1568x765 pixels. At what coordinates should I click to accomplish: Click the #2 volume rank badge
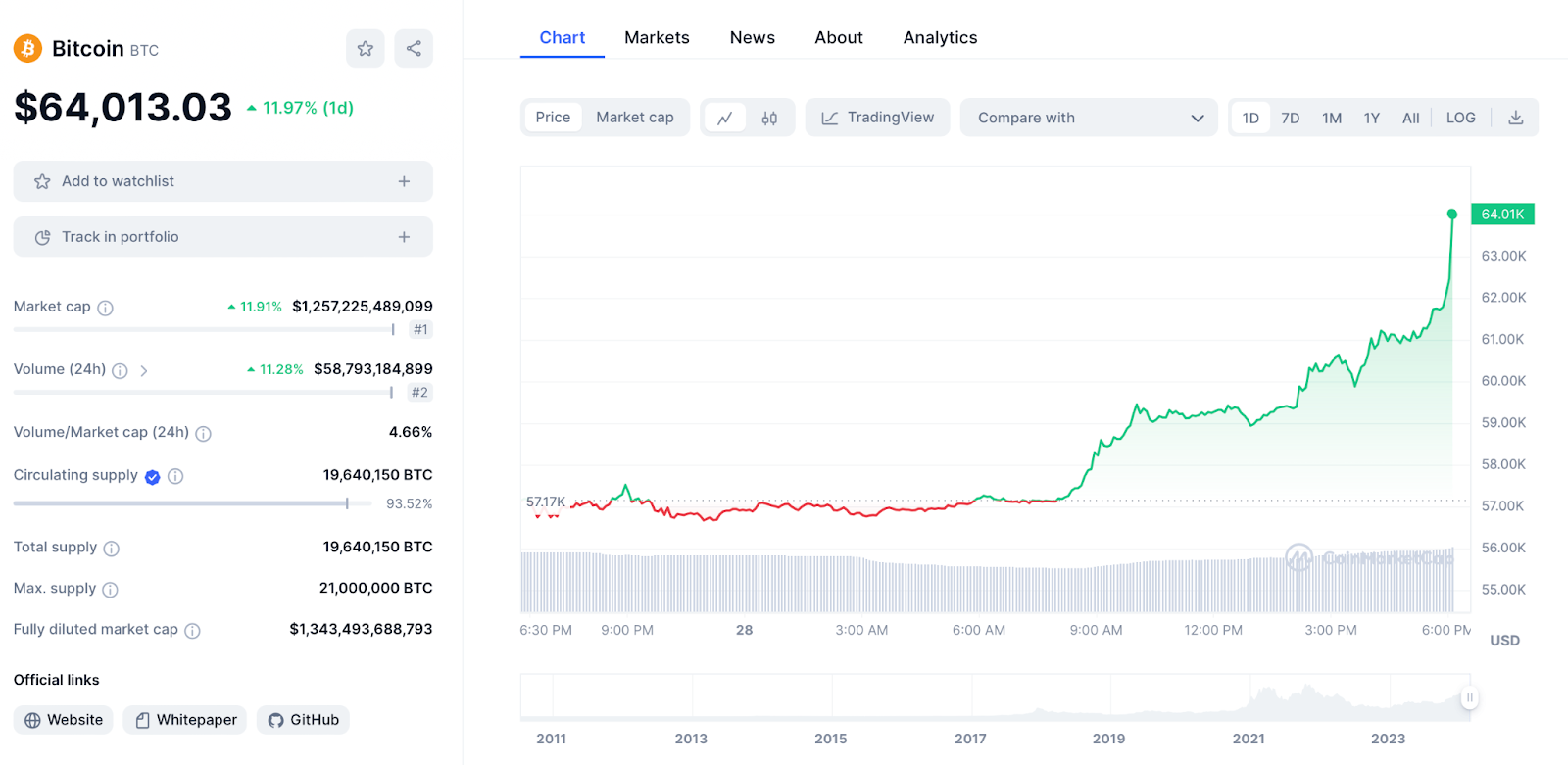[x=419, y=393]
